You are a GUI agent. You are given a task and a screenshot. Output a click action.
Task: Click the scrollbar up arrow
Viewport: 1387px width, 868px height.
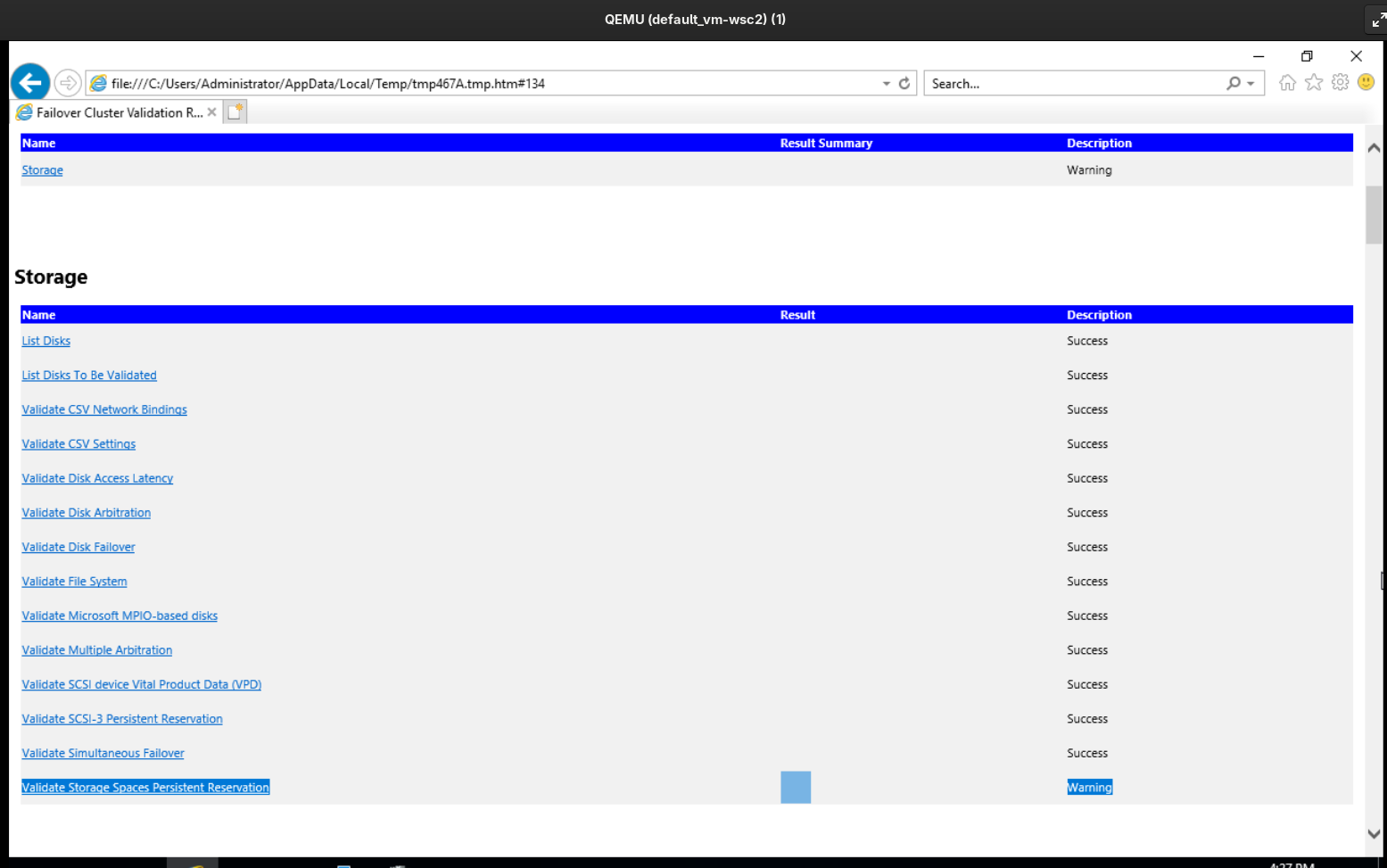click(x=1374, y=148)
